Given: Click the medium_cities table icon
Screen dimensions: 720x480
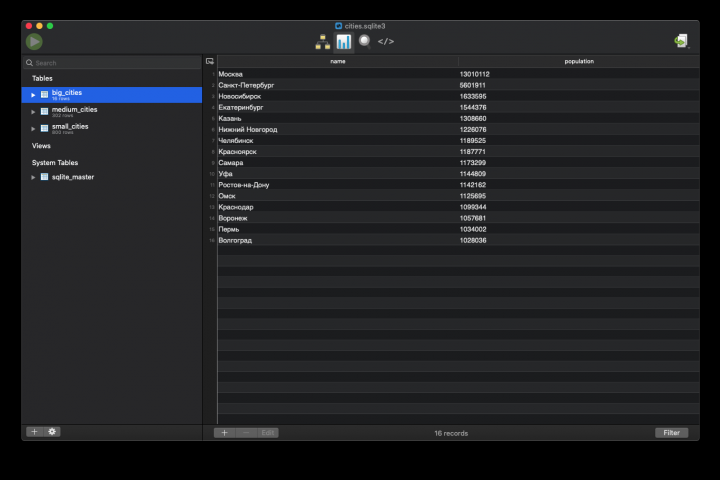Looking at the screenshot, I should [x=45, y=112].
